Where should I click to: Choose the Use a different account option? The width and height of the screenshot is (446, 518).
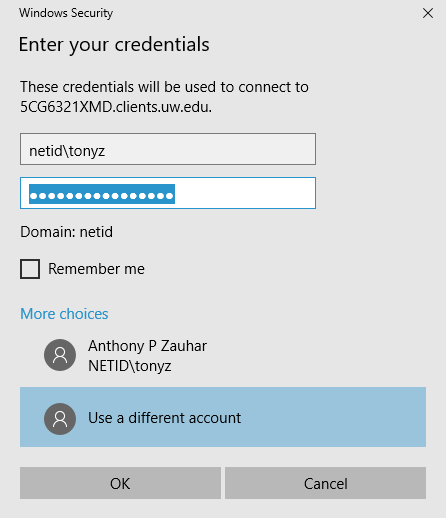tap(223, 417)
